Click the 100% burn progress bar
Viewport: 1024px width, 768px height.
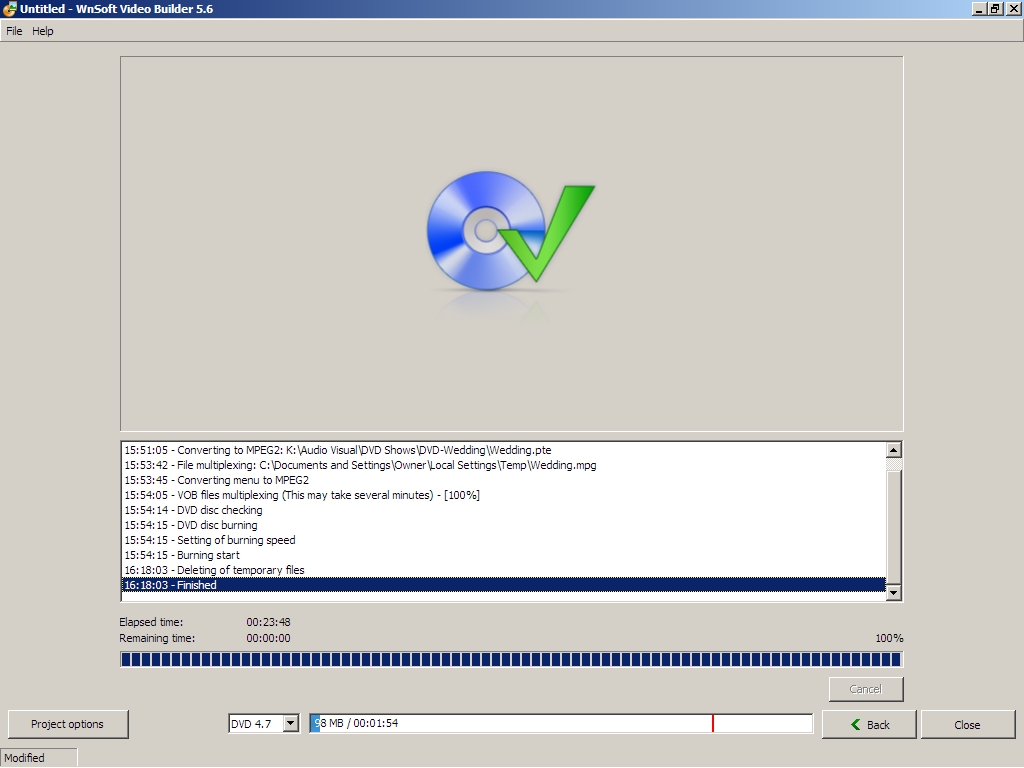click(x=511, y=660)
